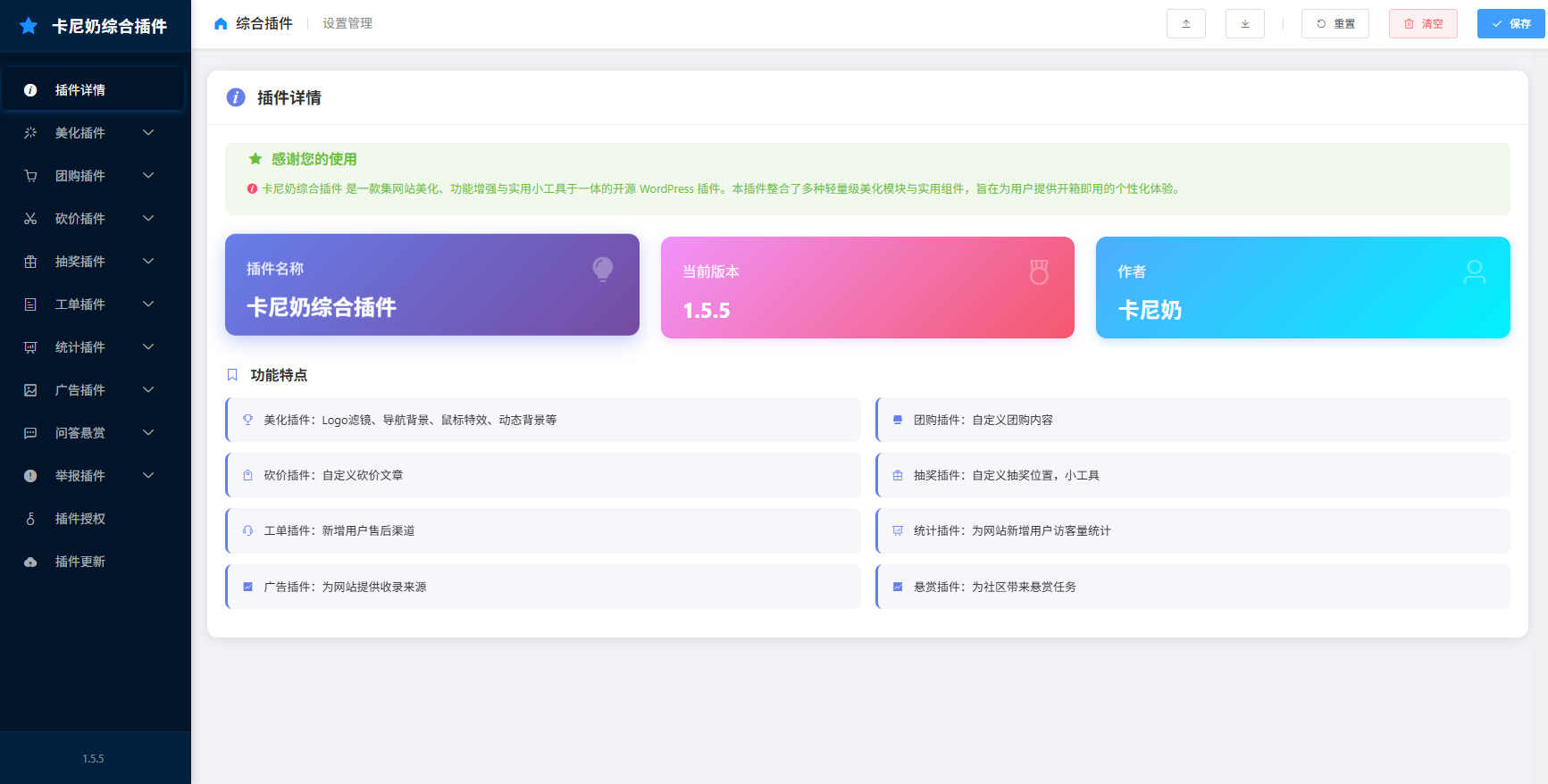Click the 重置 reset button

pyautogui.click(x=1335, y=24)
